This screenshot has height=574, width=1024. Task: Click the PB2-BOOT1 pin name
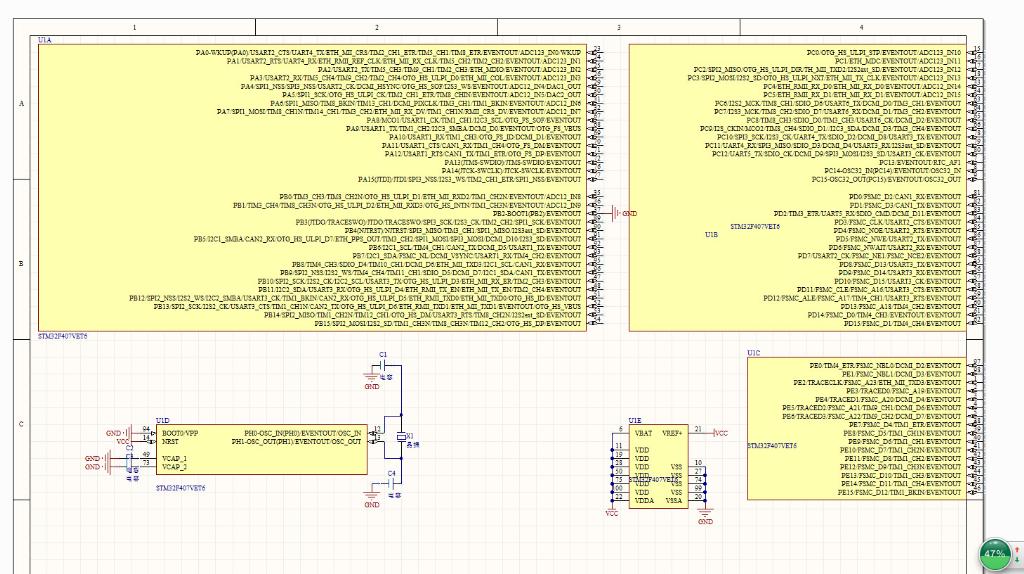[x=537, y=214]
